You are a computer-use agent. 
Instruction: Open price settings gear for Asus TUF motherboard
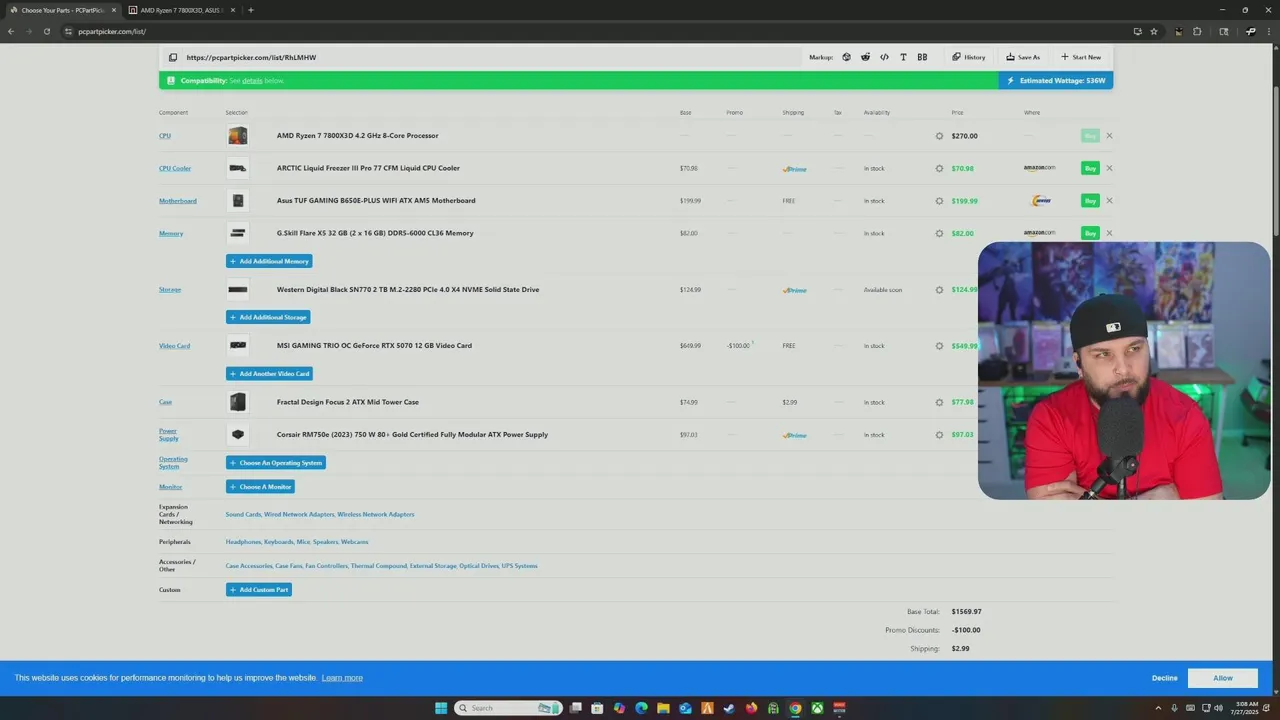[939, 201]
